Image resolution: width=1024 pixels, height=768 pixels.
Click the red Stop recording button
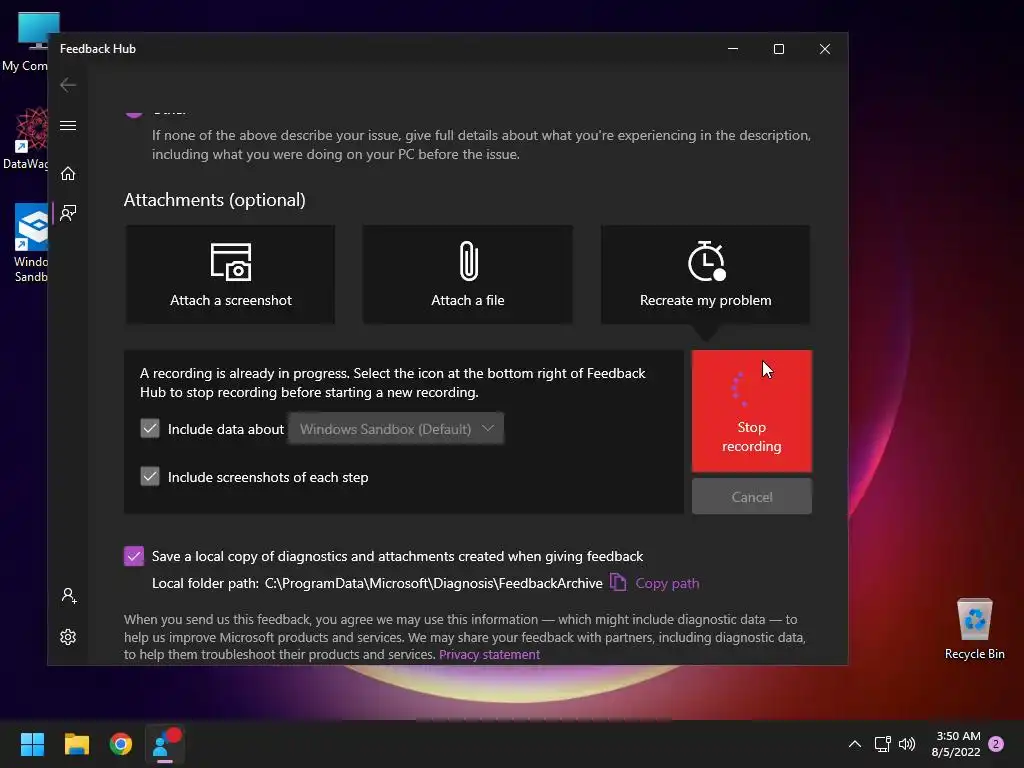752,411
